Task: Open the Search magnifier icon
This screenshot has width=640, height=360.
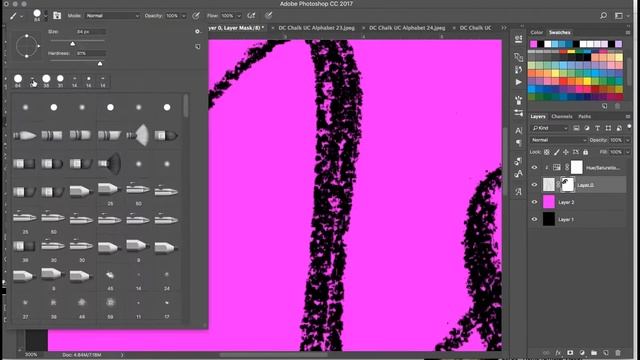Action: [603, 16]
